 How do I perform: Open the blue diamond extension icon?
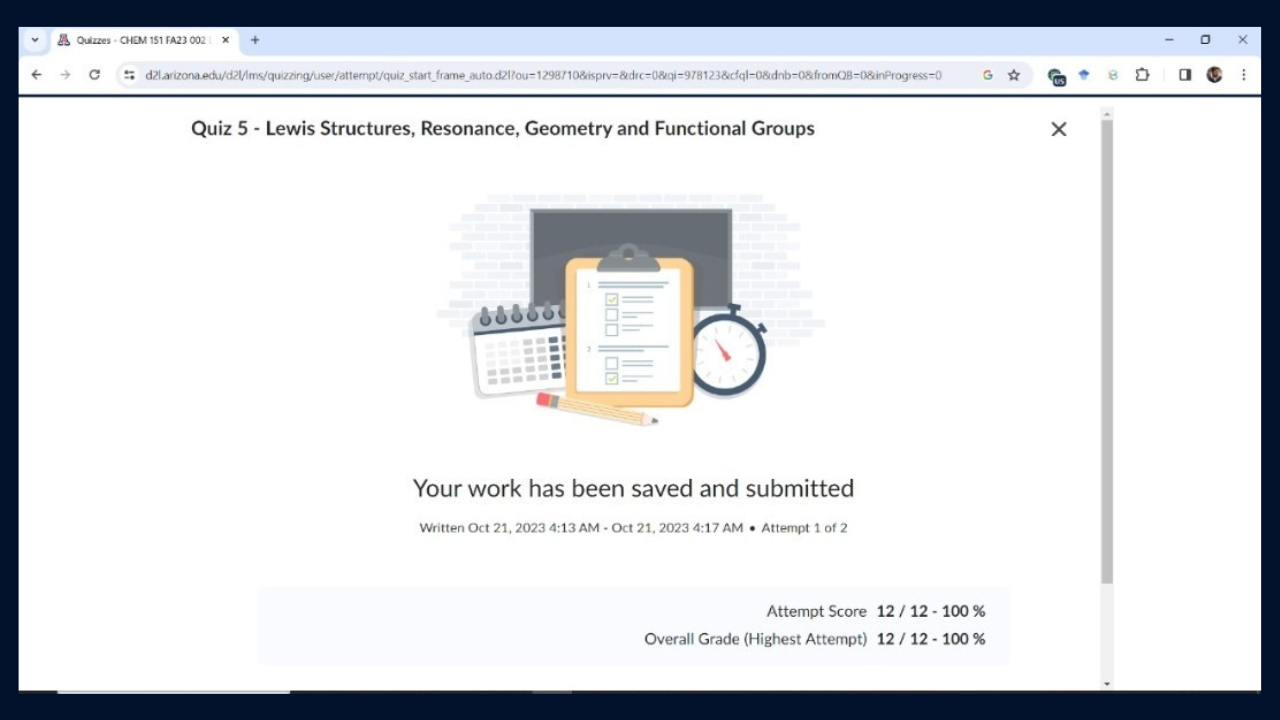click(1085, 75)
